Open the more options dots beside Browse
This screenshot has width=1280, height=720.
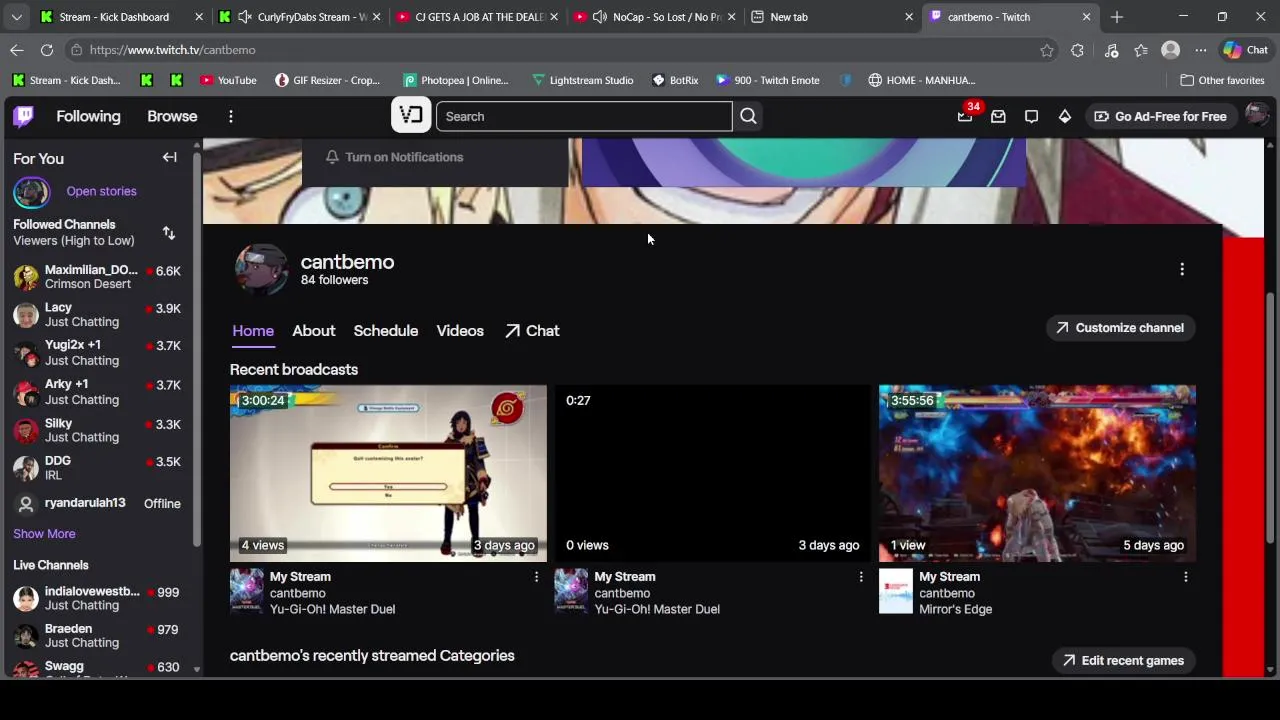(x=230, y=116)
